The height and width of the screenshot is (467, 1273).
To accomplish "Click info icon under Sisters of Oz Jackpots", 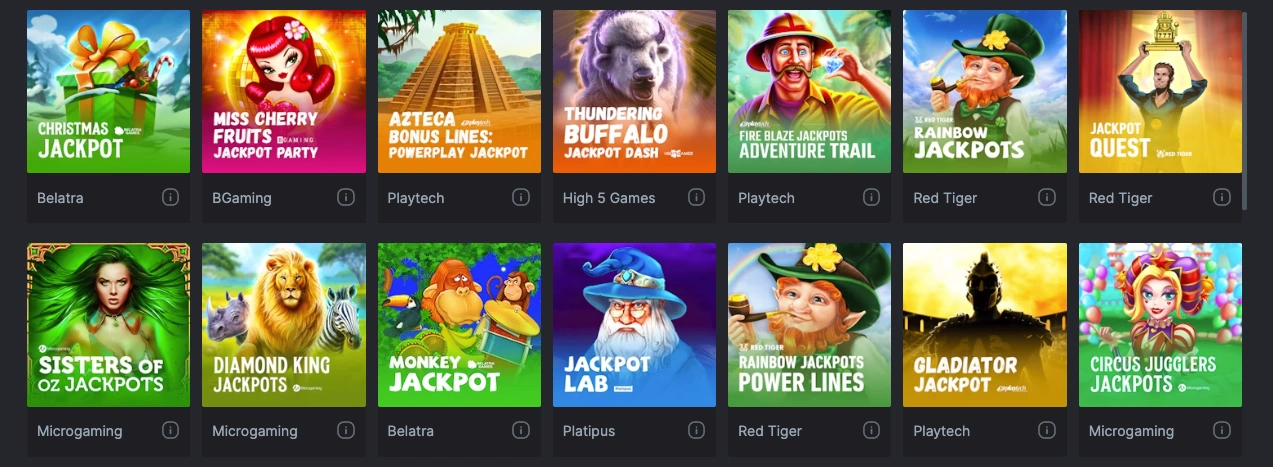I will tap(170, 430).
